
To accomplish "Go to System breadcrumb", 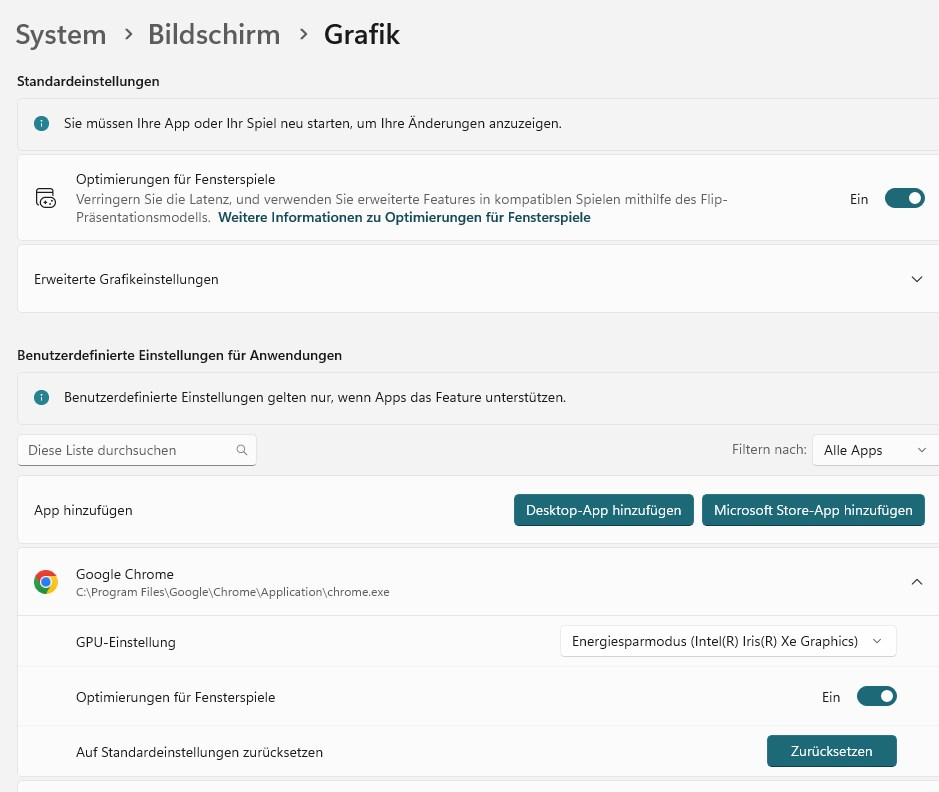I will 61,35.
